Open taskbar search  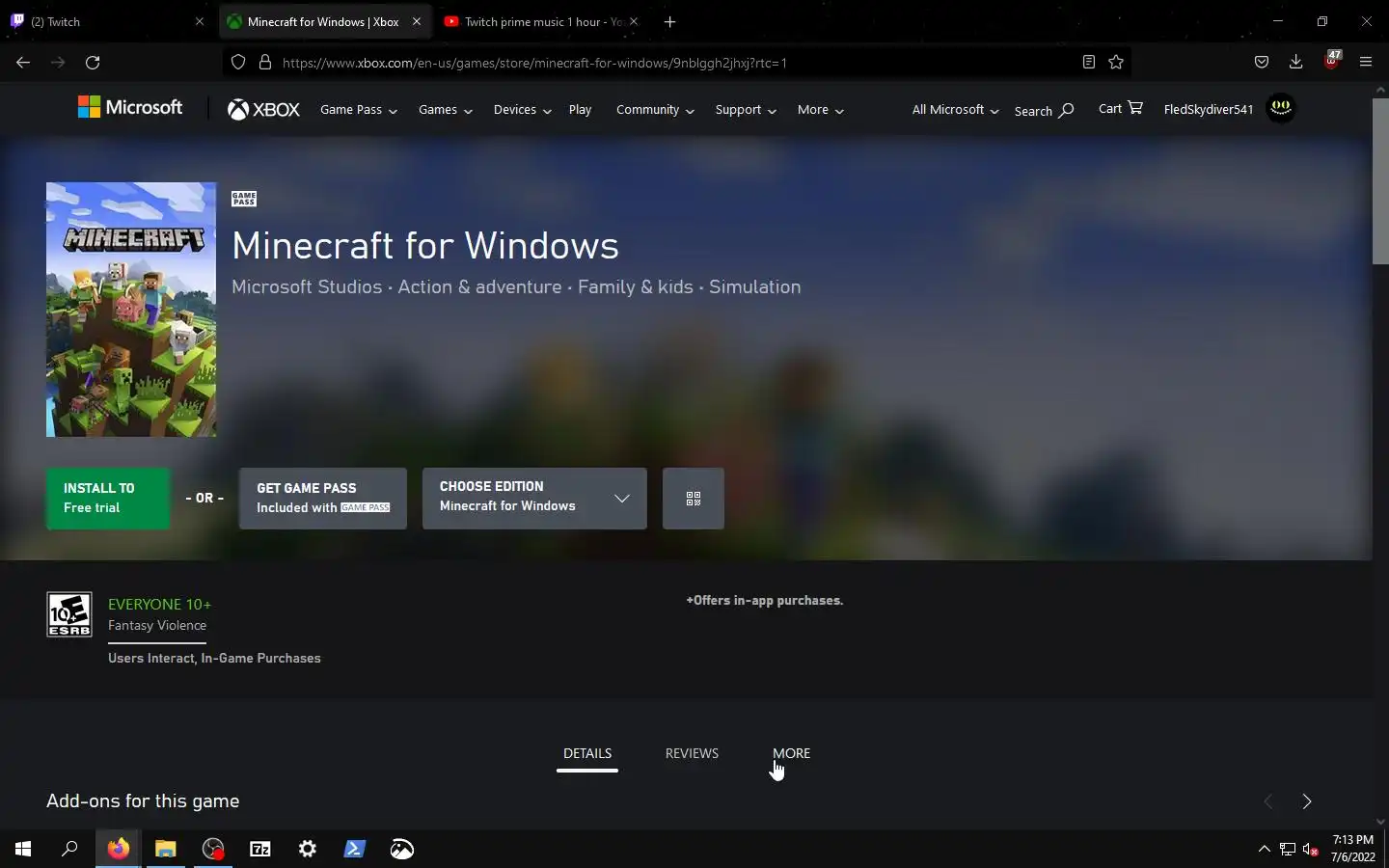point(69,849)
